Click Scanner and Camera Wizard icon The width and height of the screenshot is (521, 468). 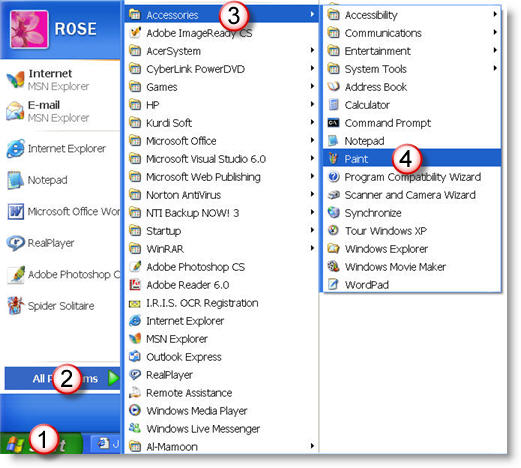pyautogui.click(x=333, y=195)
